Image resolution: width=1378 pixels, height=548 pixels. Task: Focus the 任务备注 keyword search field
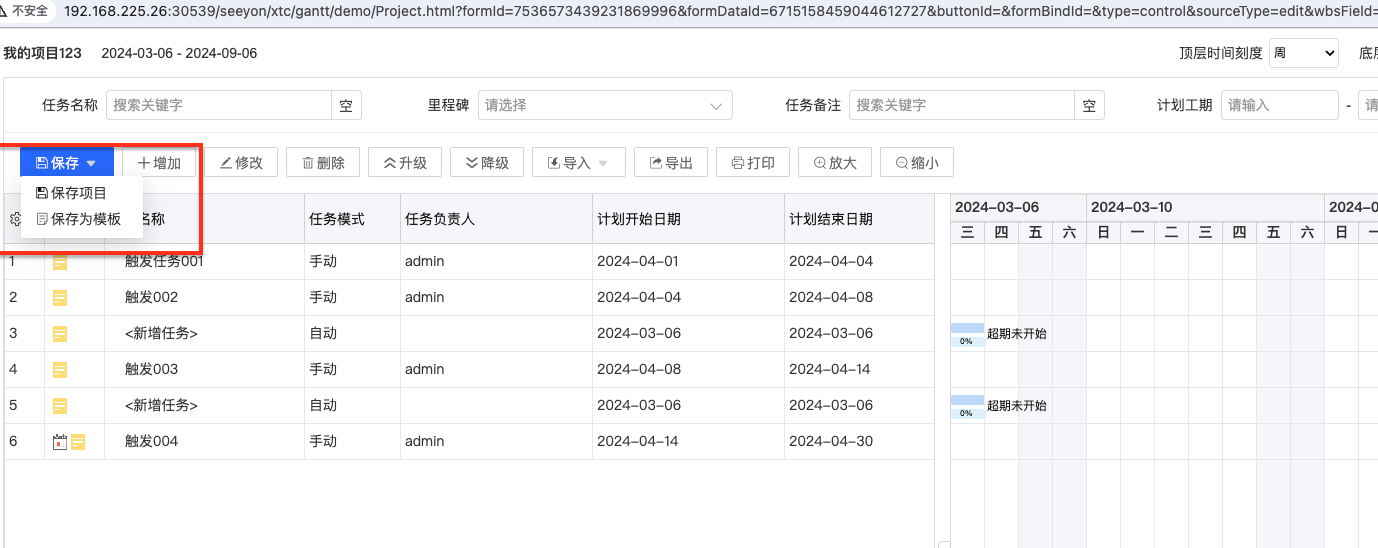coord(962,105)
